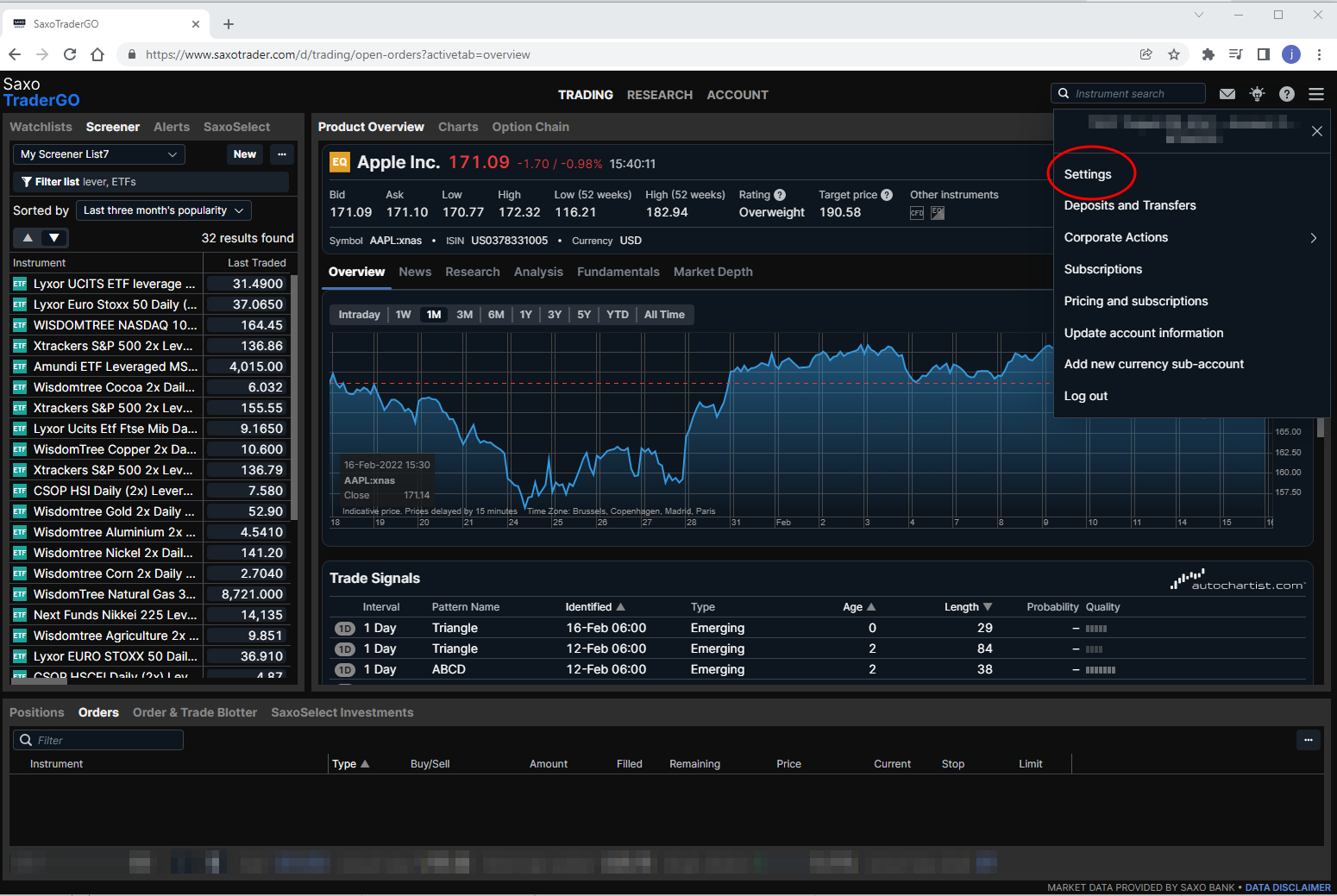Click the orders panel ellipsis options button
This screenshot has height=896, width=1337.
1309,740
